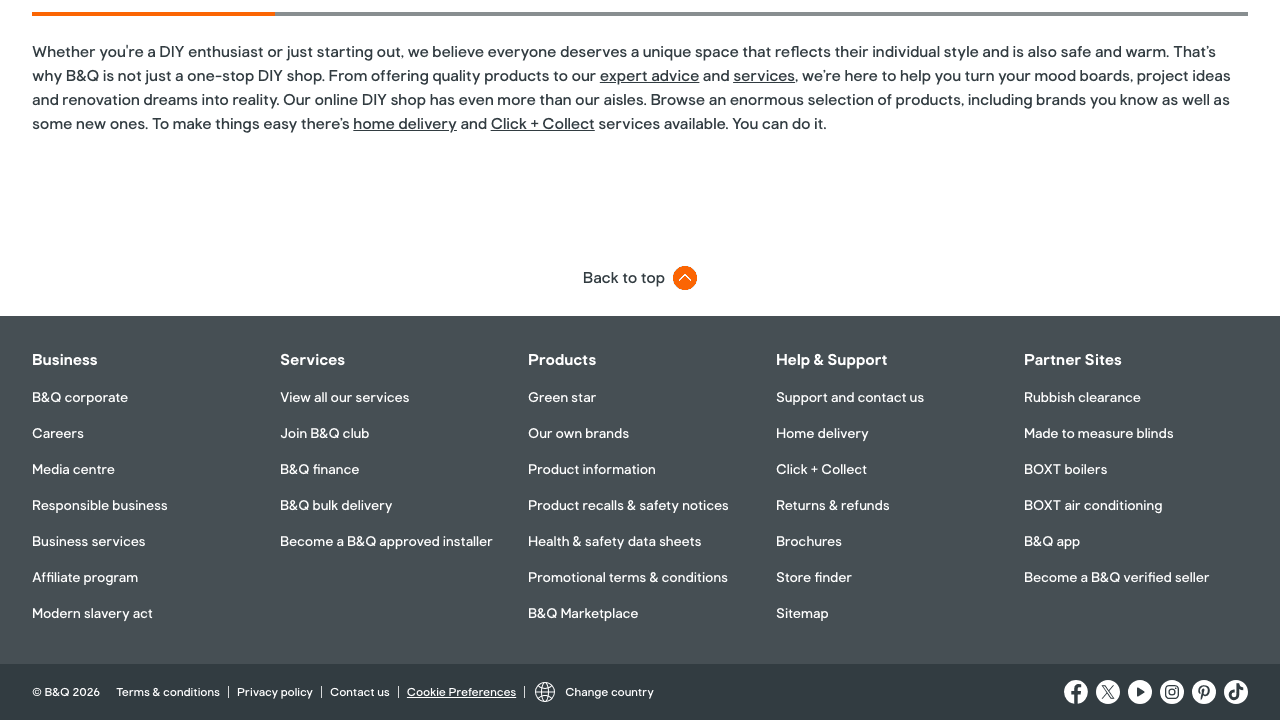Visit B&Q Marketplace
Viewport: 1280px width, 720px height.
pos(583,614)
